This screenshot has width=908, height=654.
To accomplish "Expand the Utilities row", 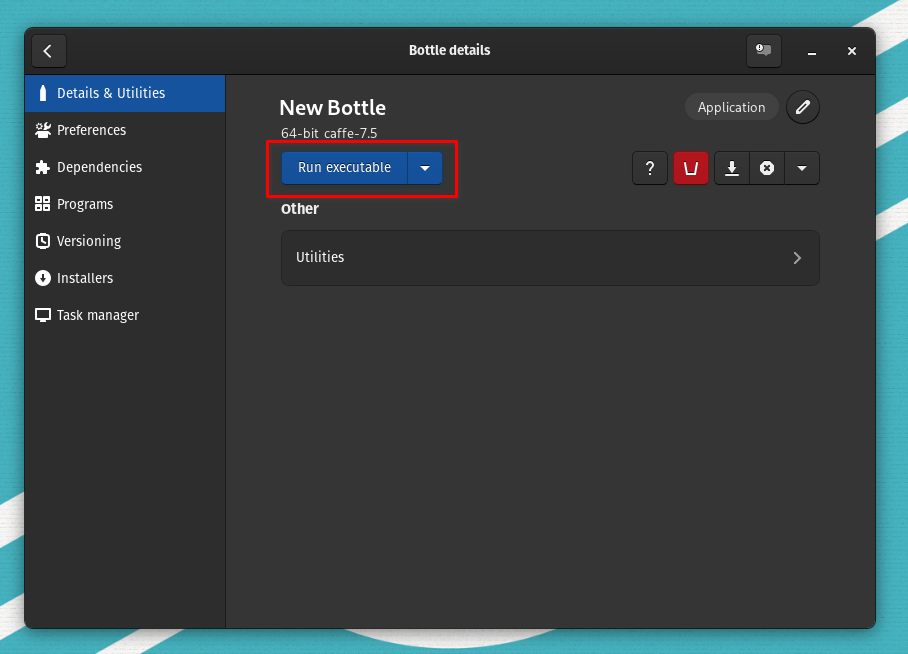I will click(550, 258).
